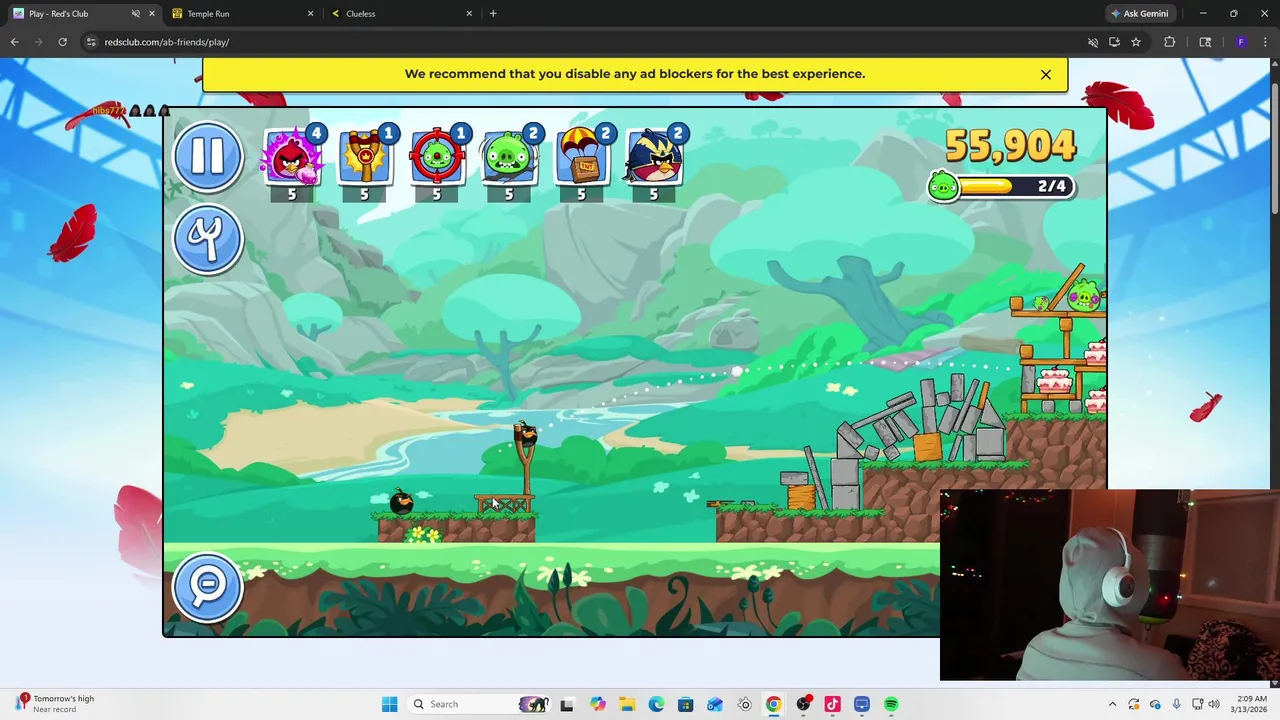Open the Tomorrow's high weather widget
This screenshot has height=720, width=1280.
pyautogui.click(x=56, y=704)
